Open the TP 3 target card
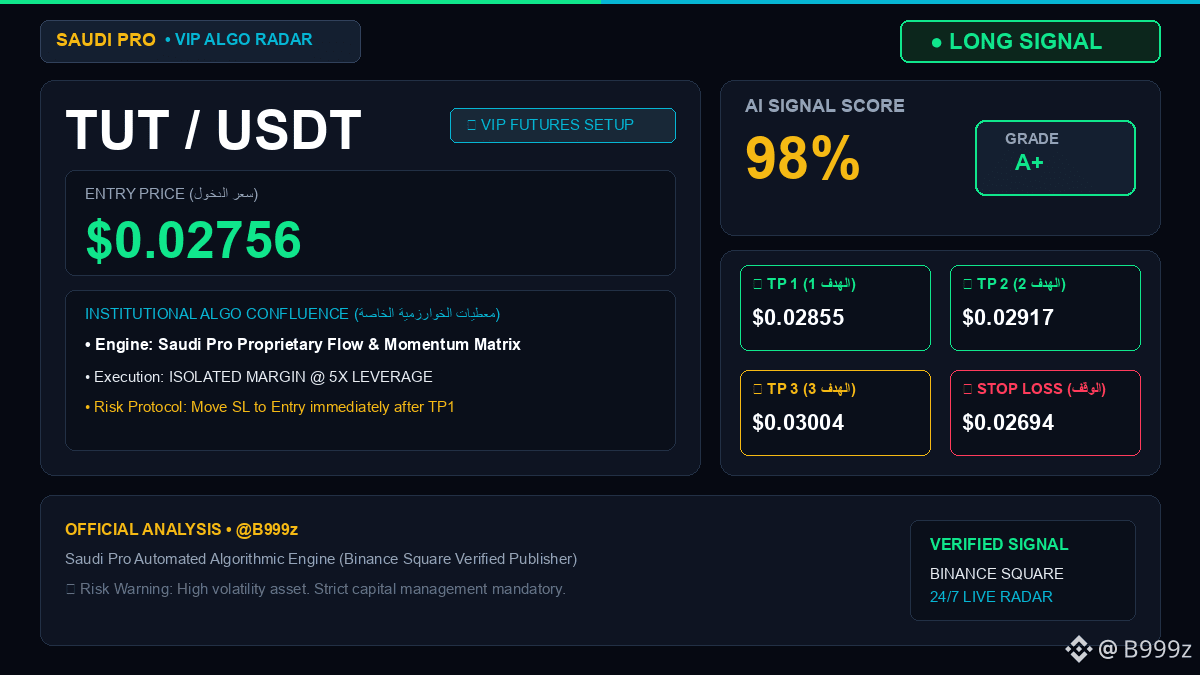Screen dimensions: 1200x675 click(835, 413)
